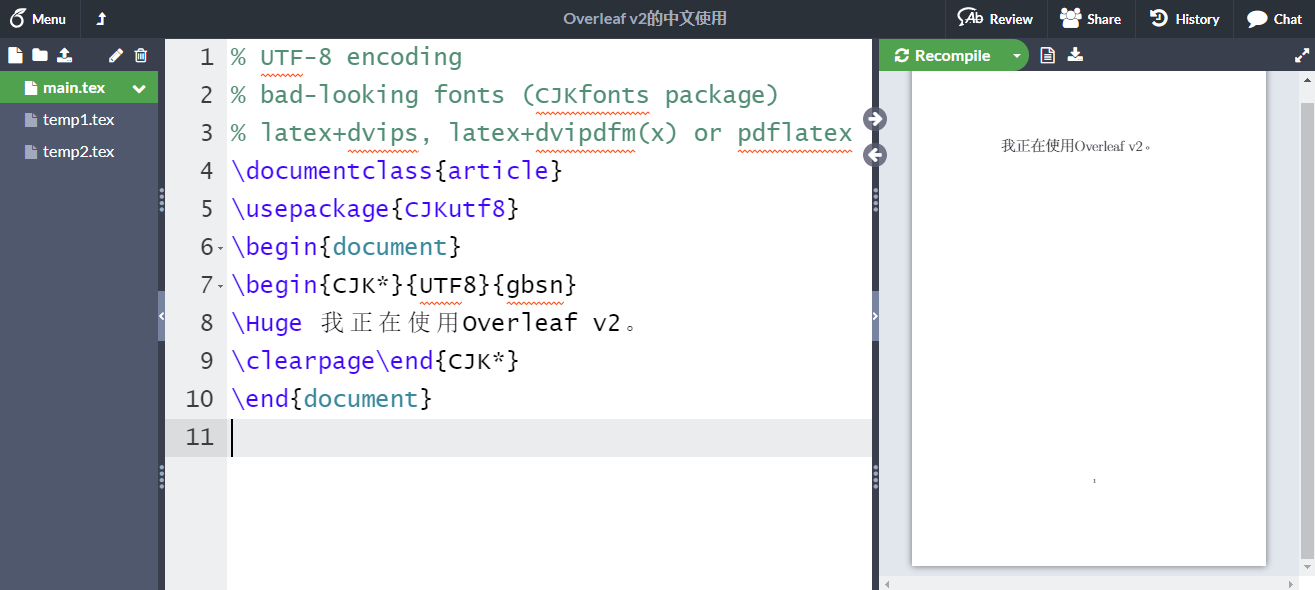Open the project History
Viewport: 1315px width, 590px height.
point(1184,18)
